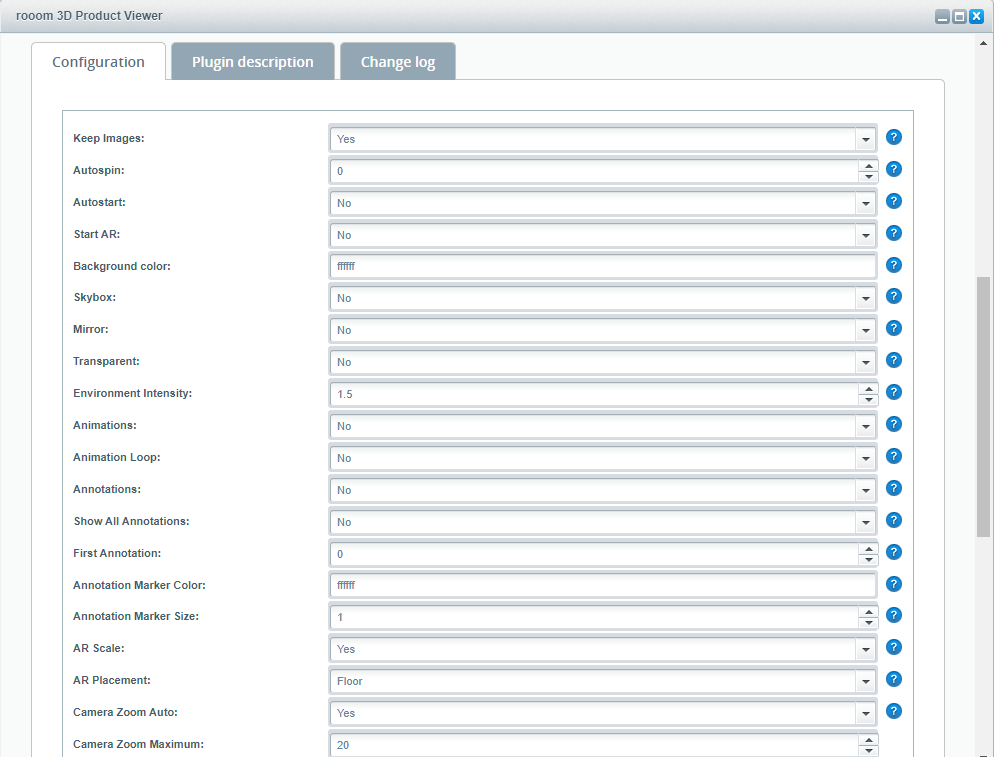Decrease Environment Intensity with down arrow
This screenshot has width=994, height=757.
coord(869,400)
